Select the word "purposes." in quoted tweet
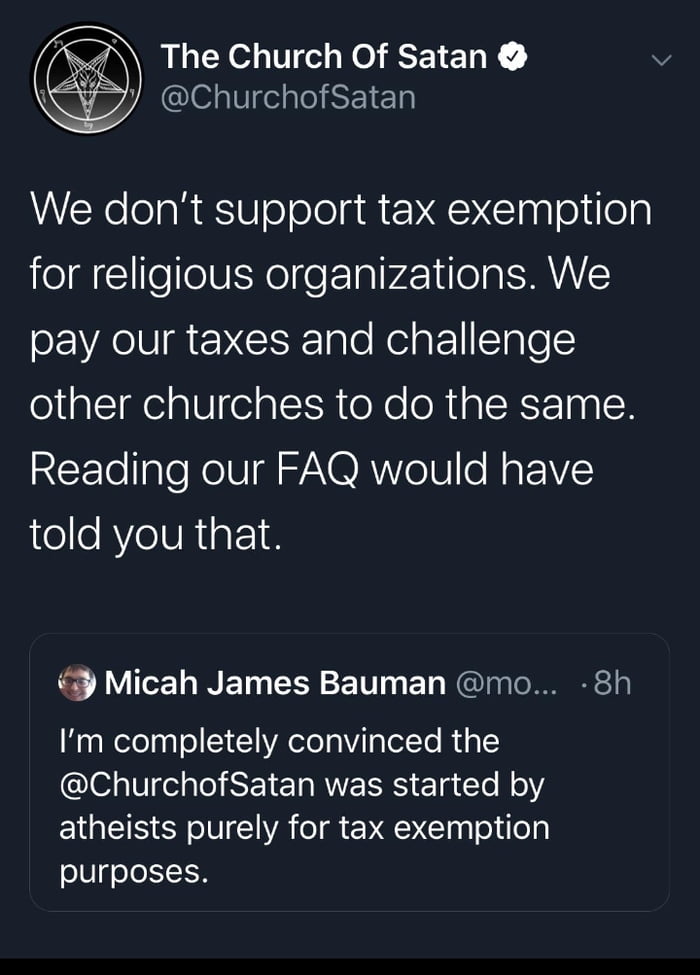The height and width of the screenshot is (975, 700). click(134, 871)
